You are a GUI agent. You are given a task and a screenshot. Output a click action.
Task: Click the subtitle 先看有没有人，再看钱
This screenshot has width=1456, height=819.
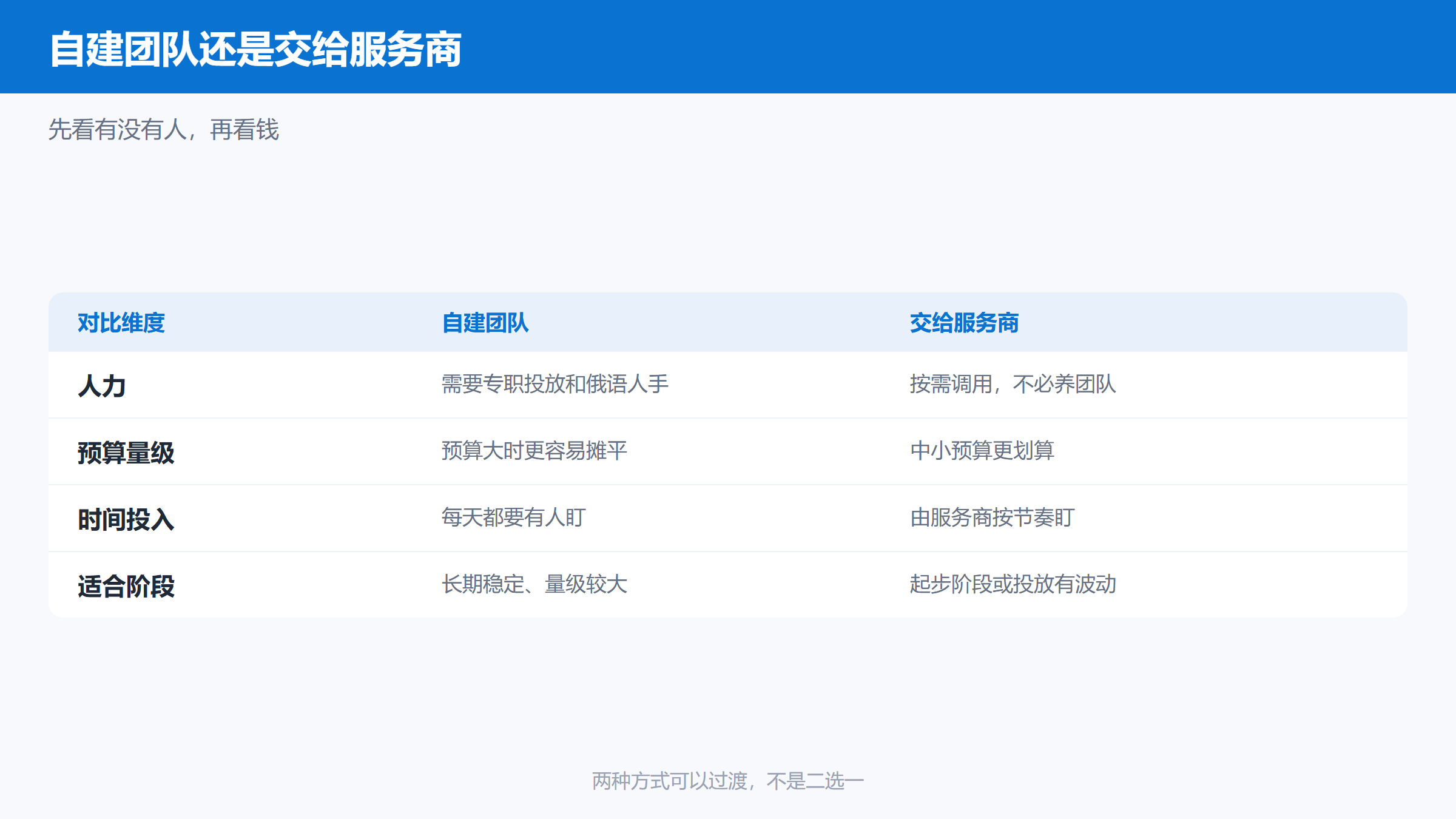164,130
